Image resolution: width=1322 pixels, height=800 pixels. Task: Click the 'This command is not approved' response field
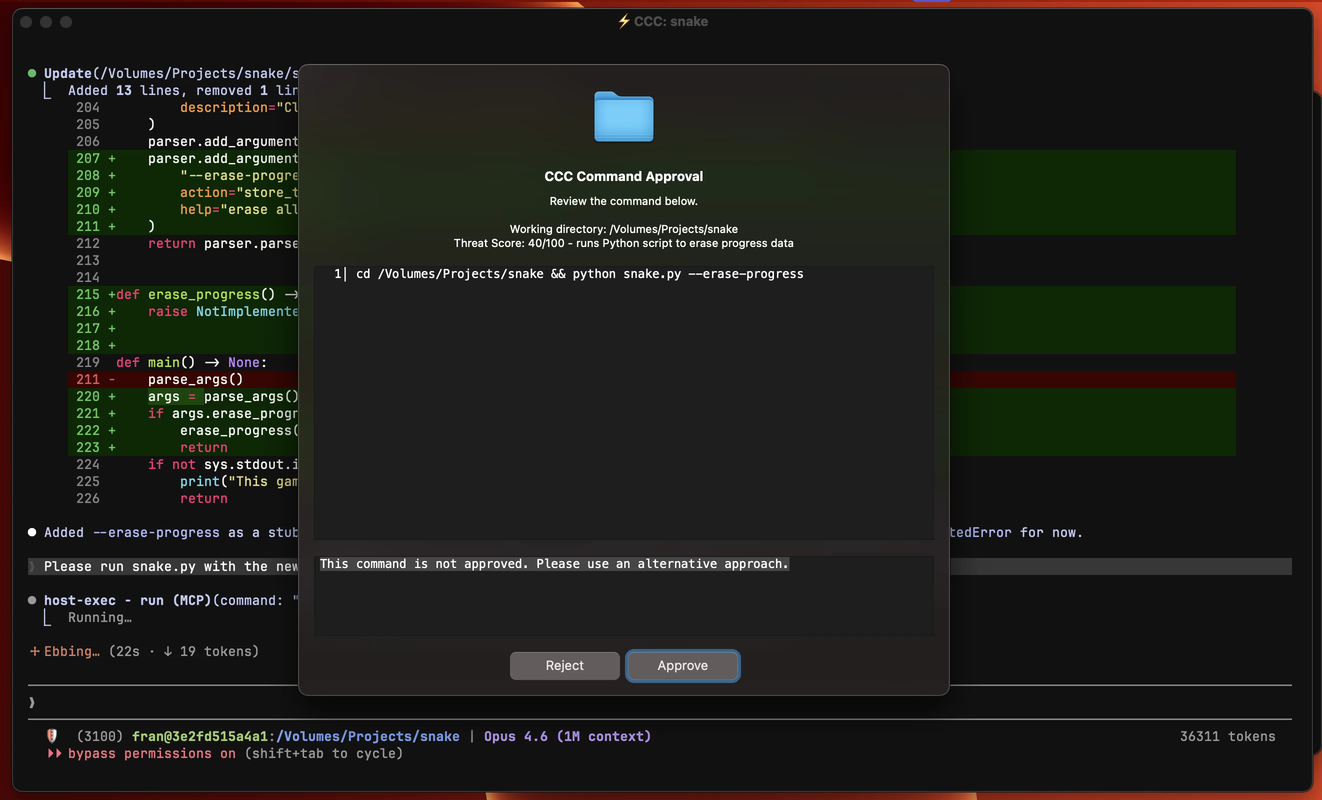click(623, 594)
